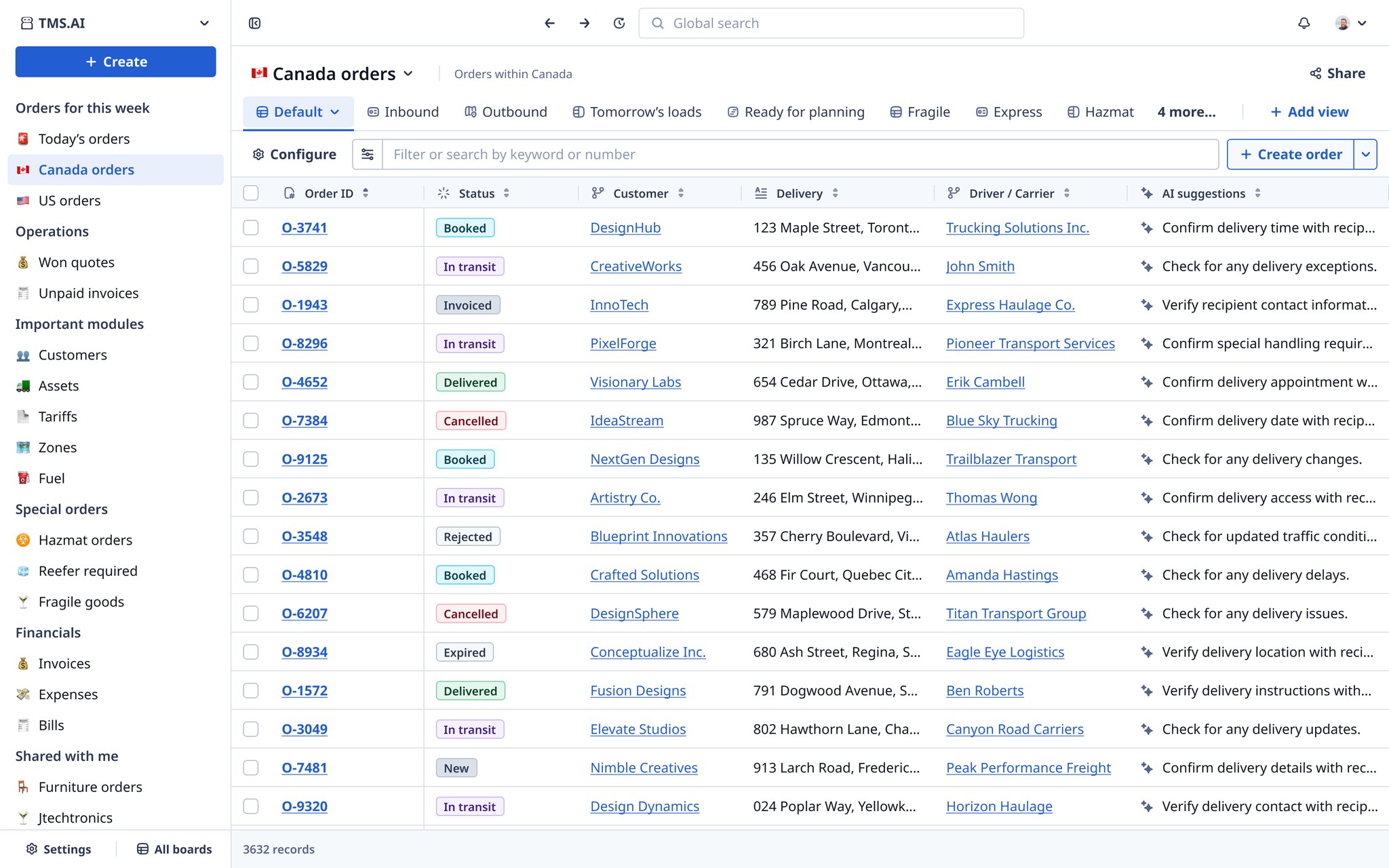Focus the Global search field
This screenshot has height=868, width=1389.
pyautogui.click(x=831, y=23)
